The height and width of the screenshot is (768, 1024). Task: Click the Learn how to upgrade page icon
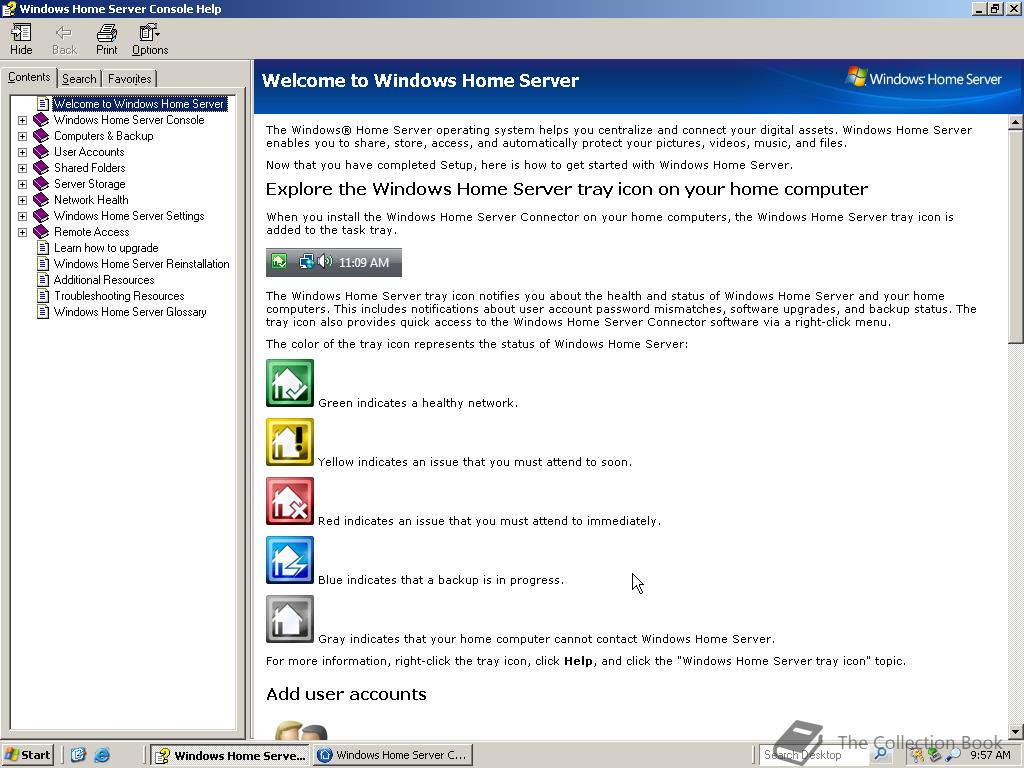point(43,248)
